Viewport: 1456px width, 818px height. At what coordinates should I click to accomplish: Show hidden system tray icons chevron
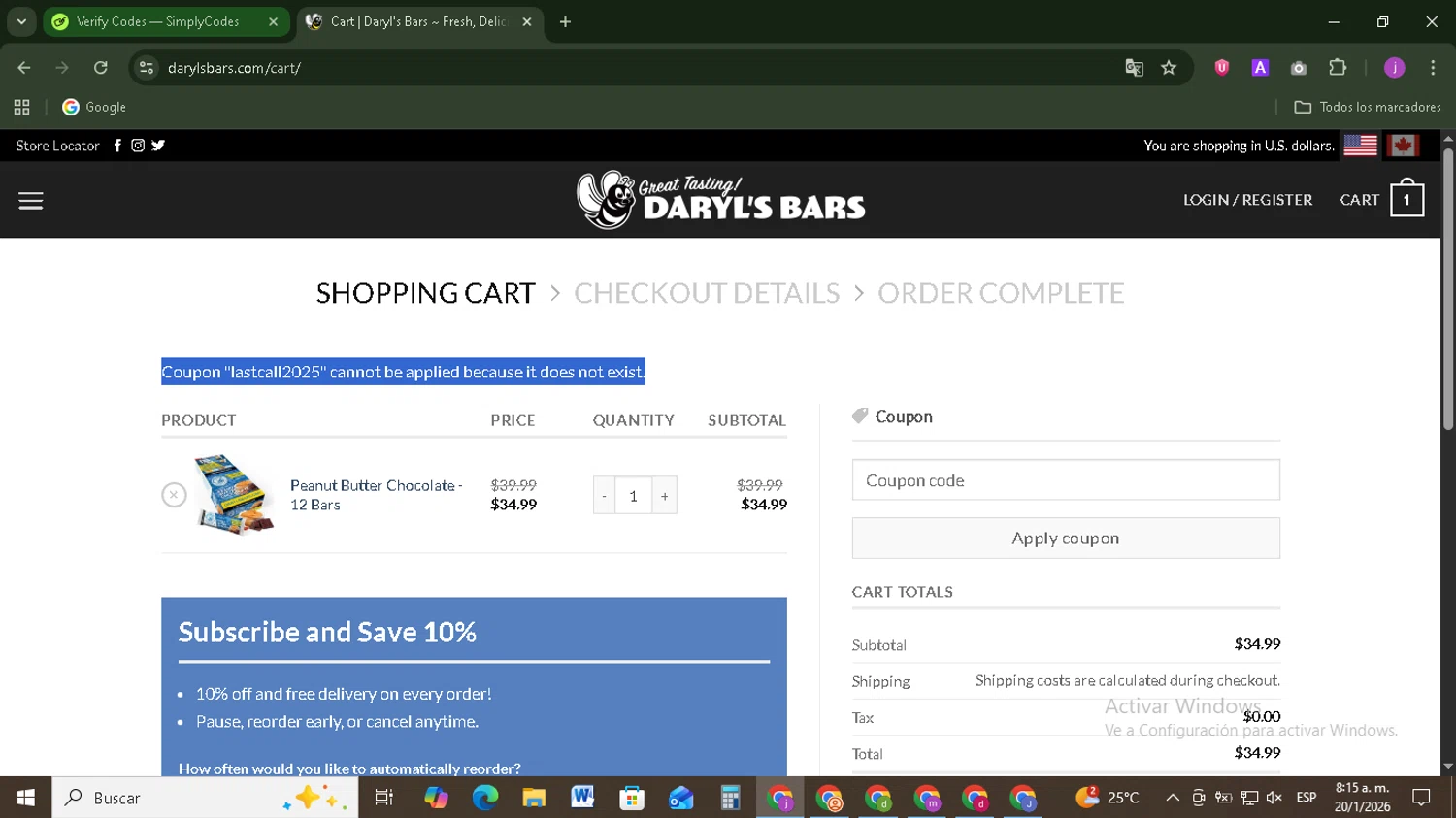pos(1173,798)
